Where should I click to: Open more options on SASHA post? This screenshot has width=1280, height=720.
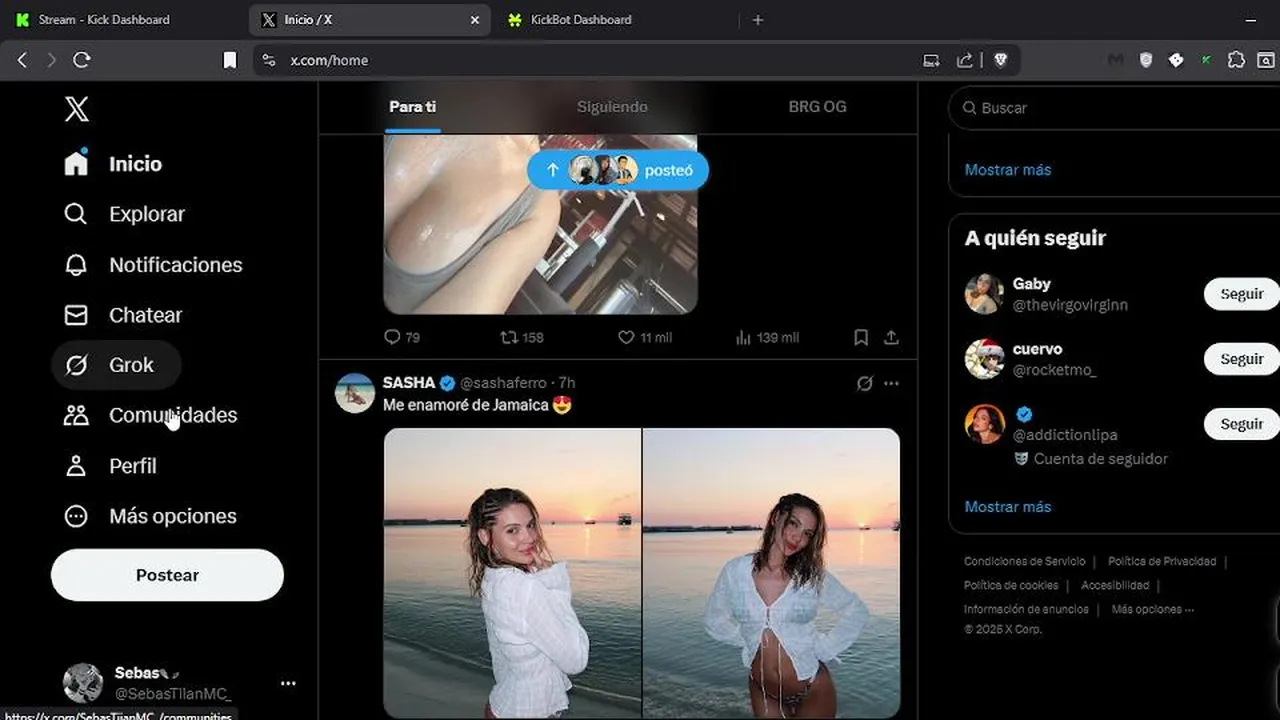(891, 383)
